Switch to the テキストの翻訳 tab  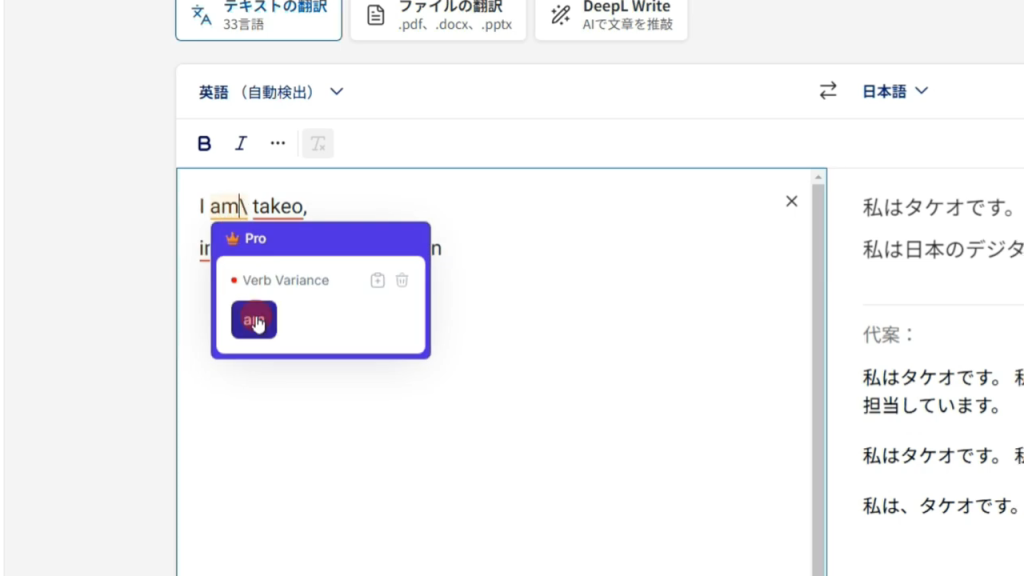259,18
